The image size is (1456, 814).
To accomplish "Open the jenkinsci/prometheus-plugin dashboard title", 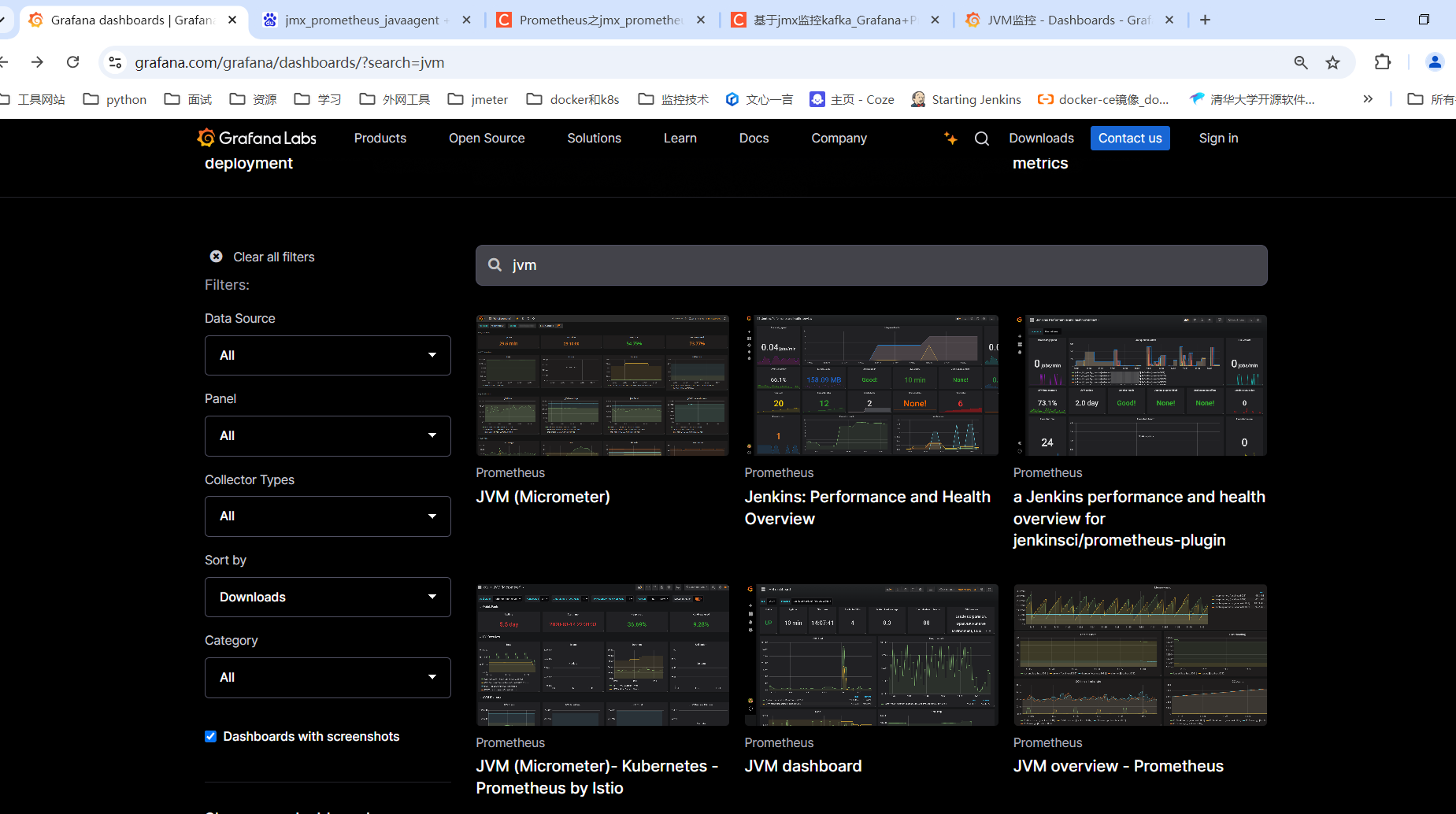I will [1139, 519].
